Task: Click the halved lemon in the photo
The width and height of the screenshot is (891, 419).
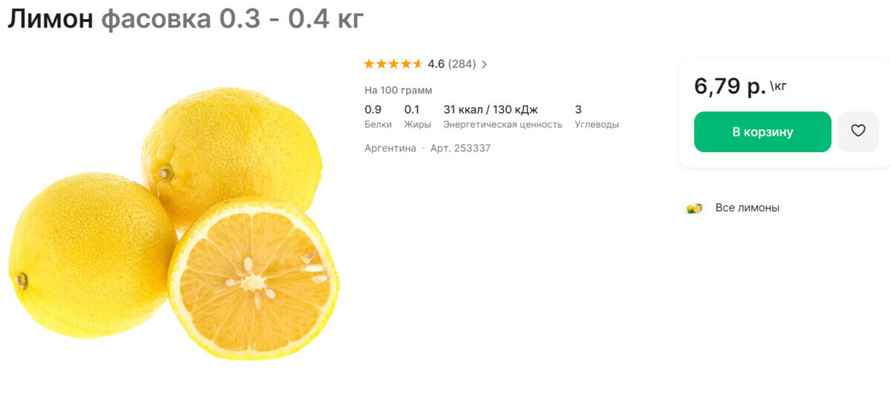Action: click(x=253, y=279)
